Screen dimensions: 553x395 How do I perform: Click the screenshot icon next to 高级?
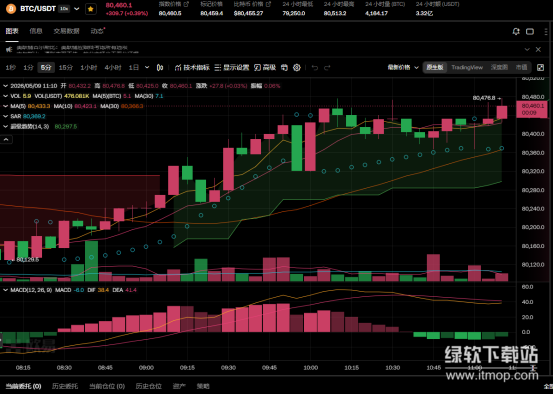[285, 67]
